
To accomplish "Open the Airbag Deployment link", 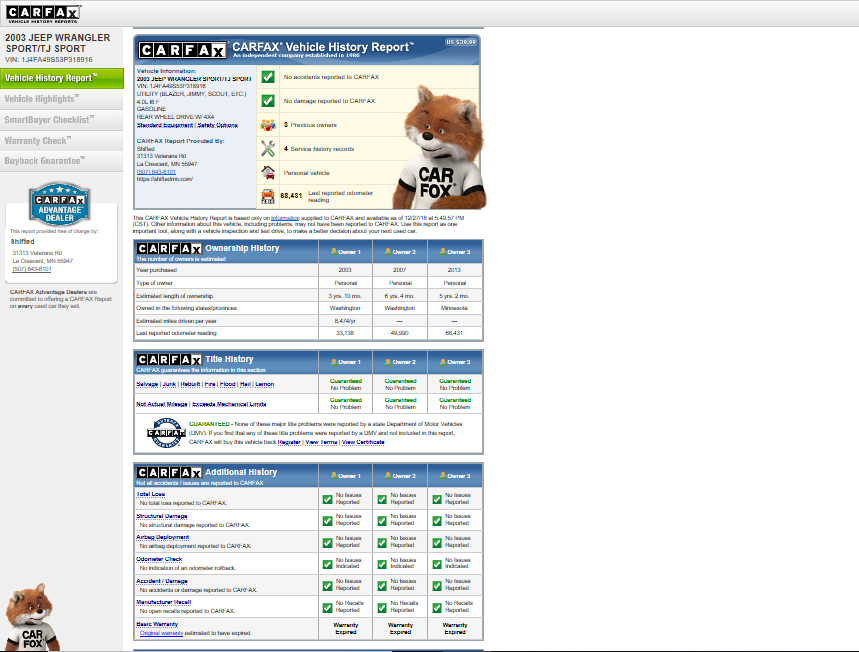I will [x=163, y=537].
